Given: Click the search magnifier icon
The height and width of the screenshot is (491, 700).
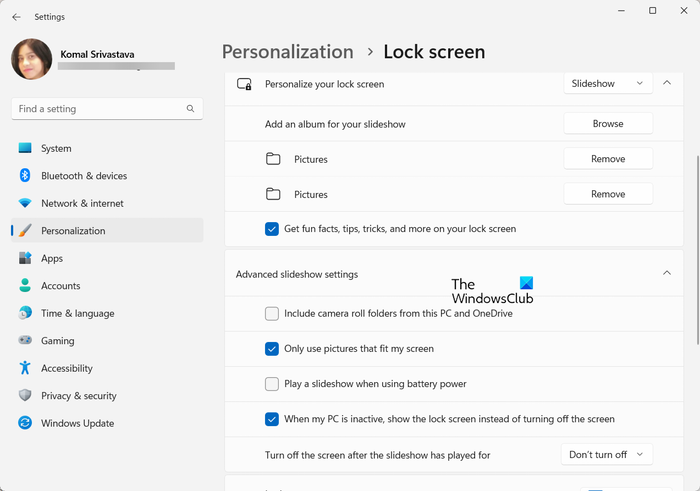Looking at the screenshot, I should (x=191, y=109).
